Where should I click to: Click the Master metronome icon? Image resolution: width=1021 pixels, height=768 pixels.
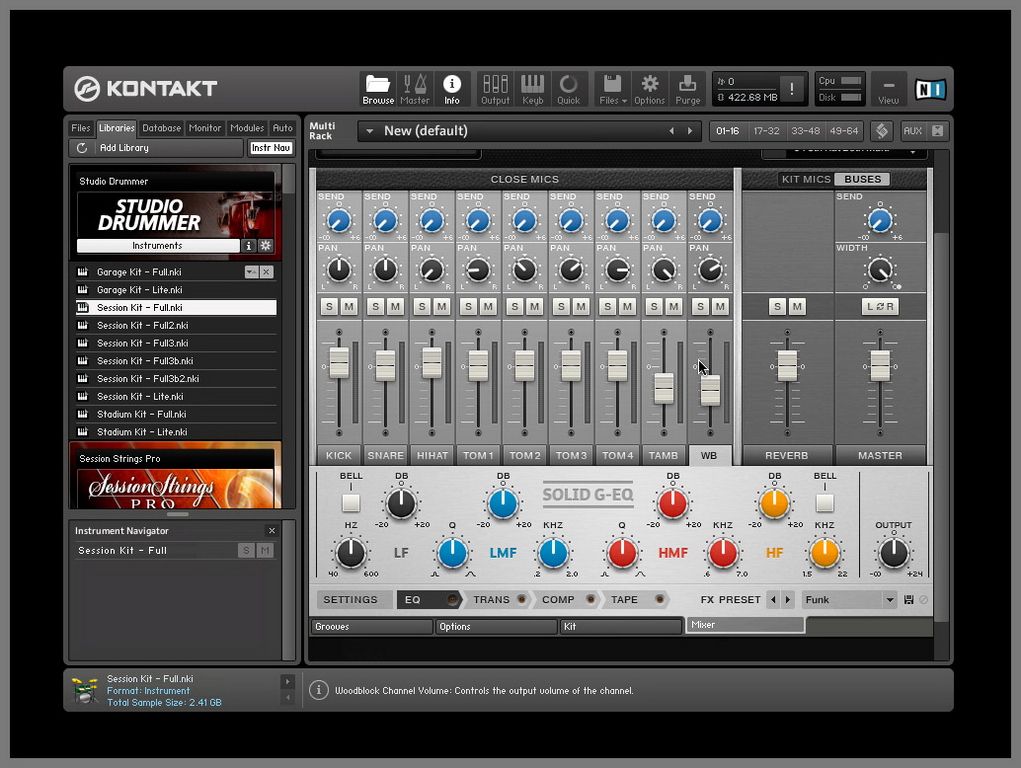click(x=415, y=89)
